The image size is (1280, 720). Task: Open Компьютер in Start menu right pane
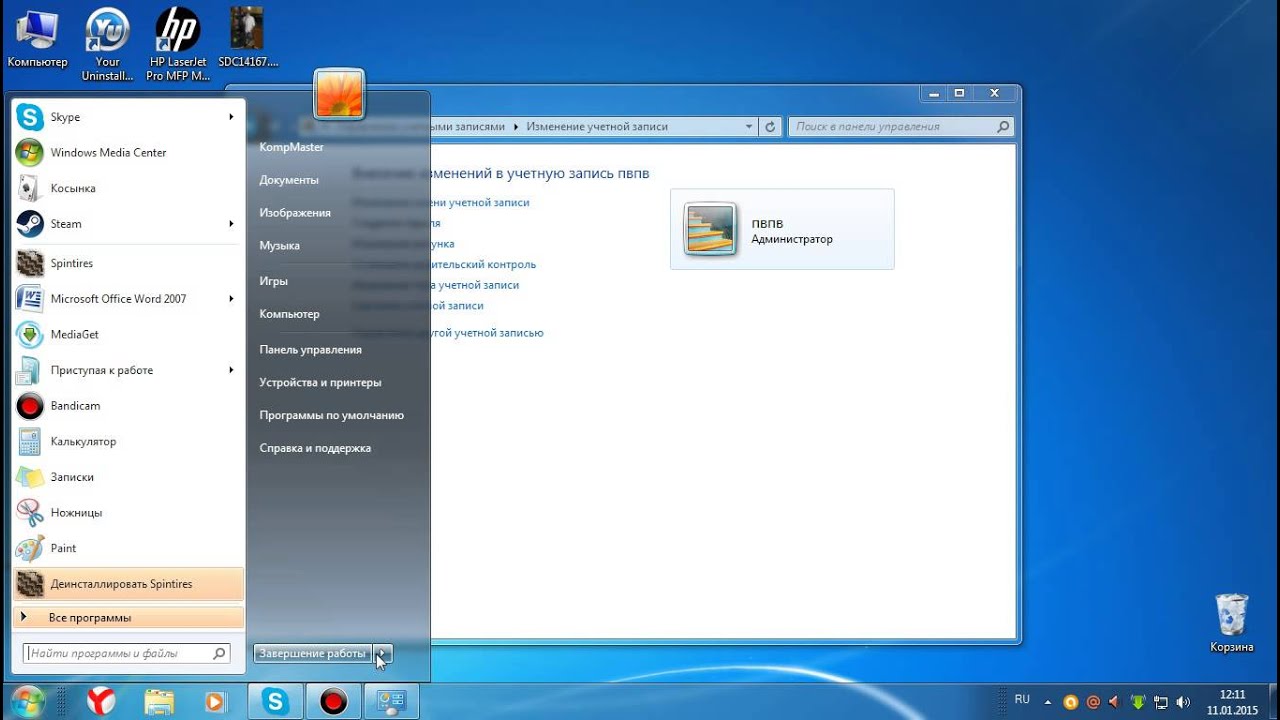click(x=289, y=314)
